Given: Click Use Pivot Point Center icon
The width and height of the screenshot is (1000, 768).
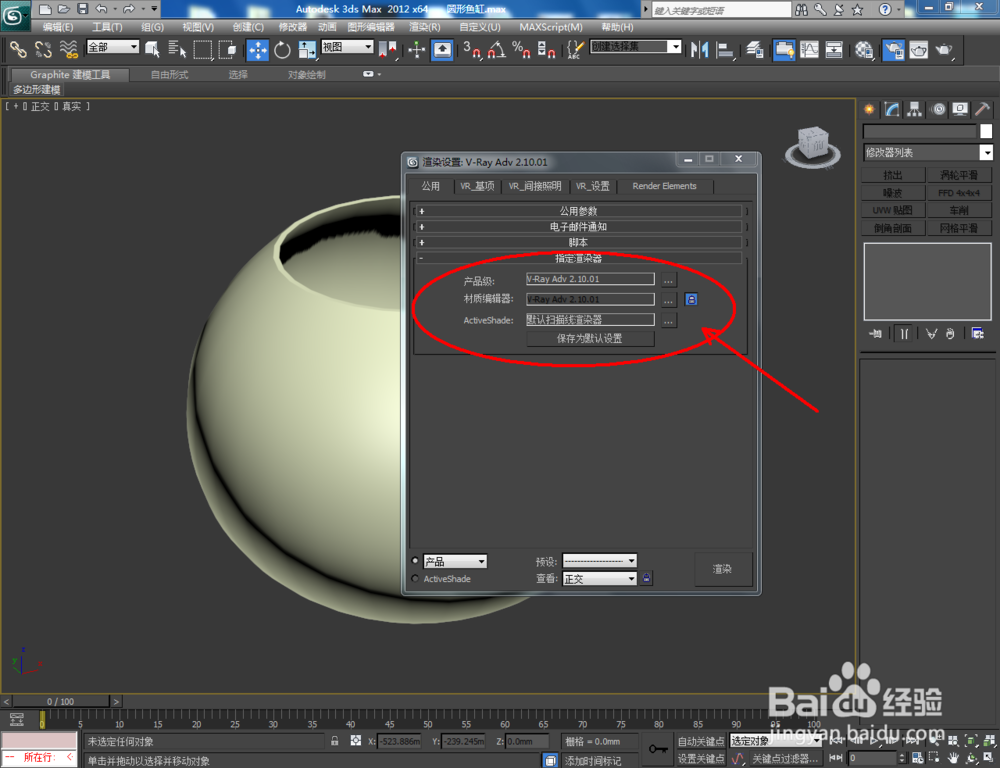Looking at the screenshot, I should [387, 50].
